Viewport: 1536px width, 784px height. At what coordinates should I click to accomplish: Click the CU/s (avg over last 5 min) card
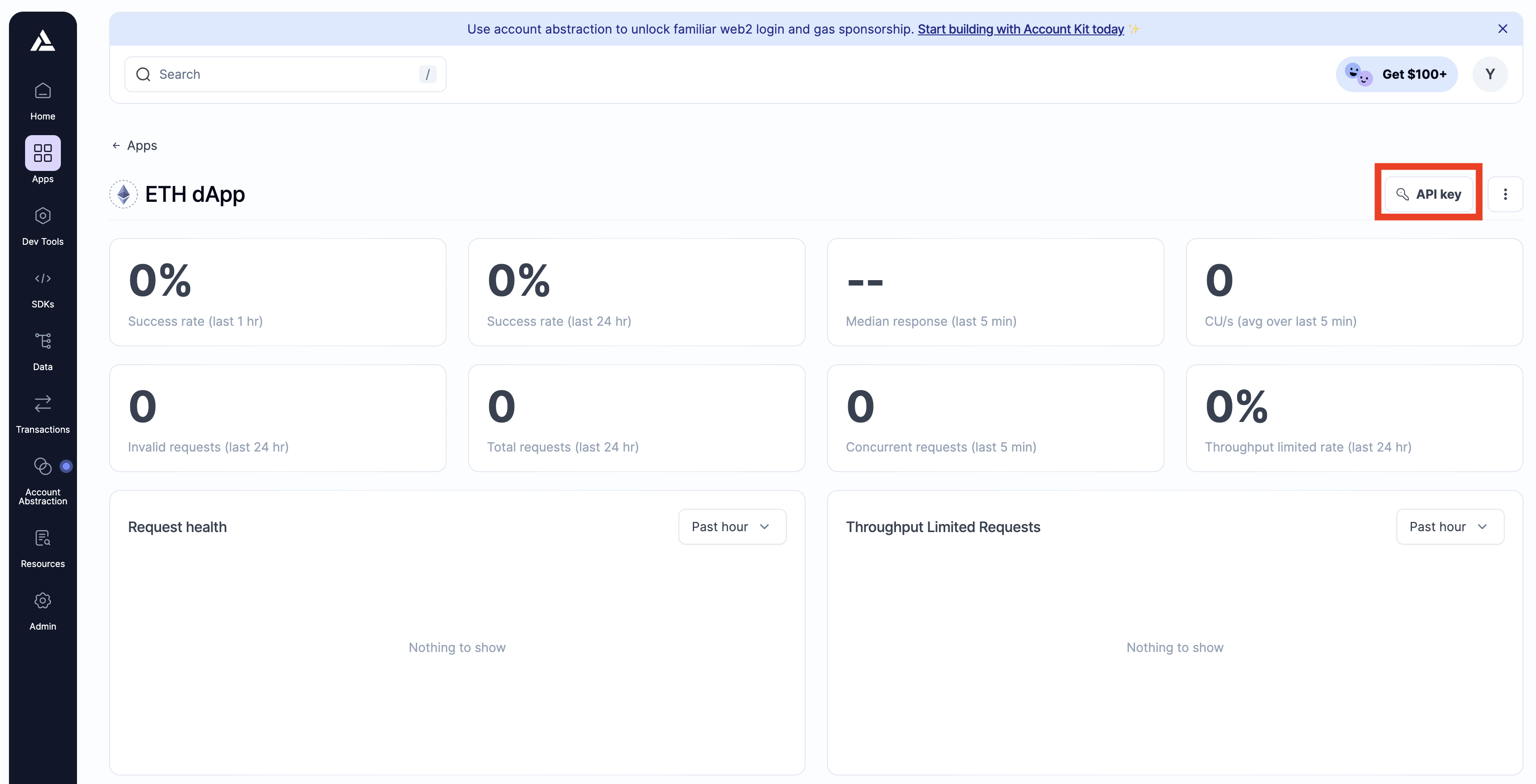(1354, 292)
